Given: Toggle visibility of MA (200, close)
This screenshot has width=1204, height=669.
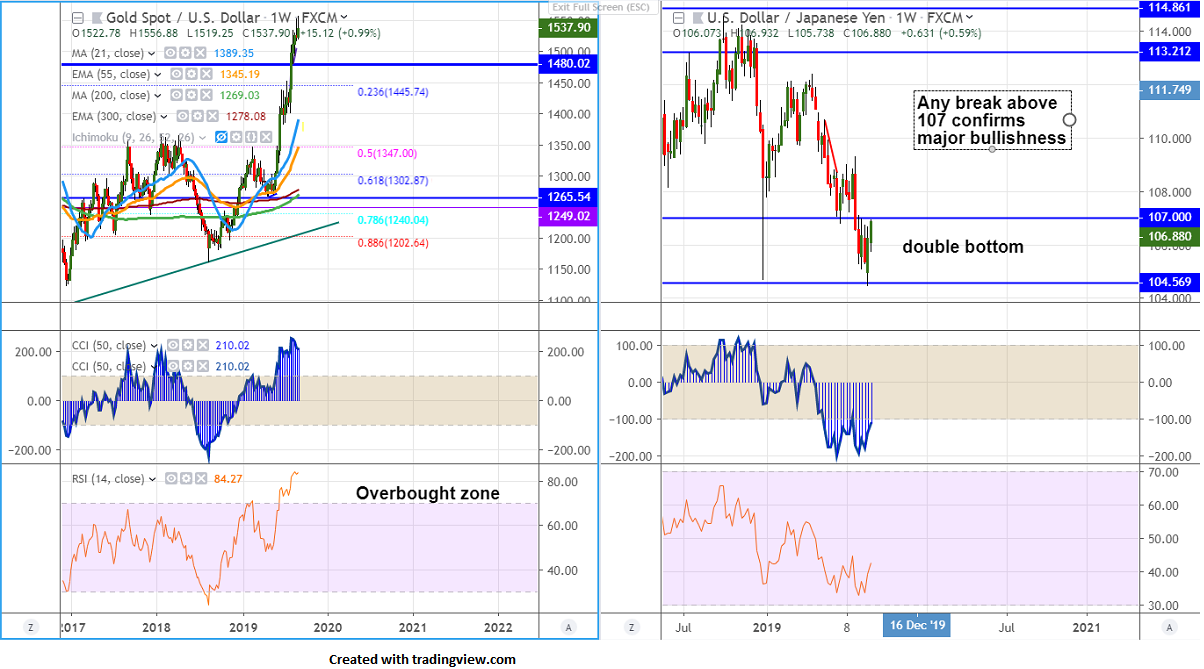Looking at the screenshot, I should pos(176,95).
